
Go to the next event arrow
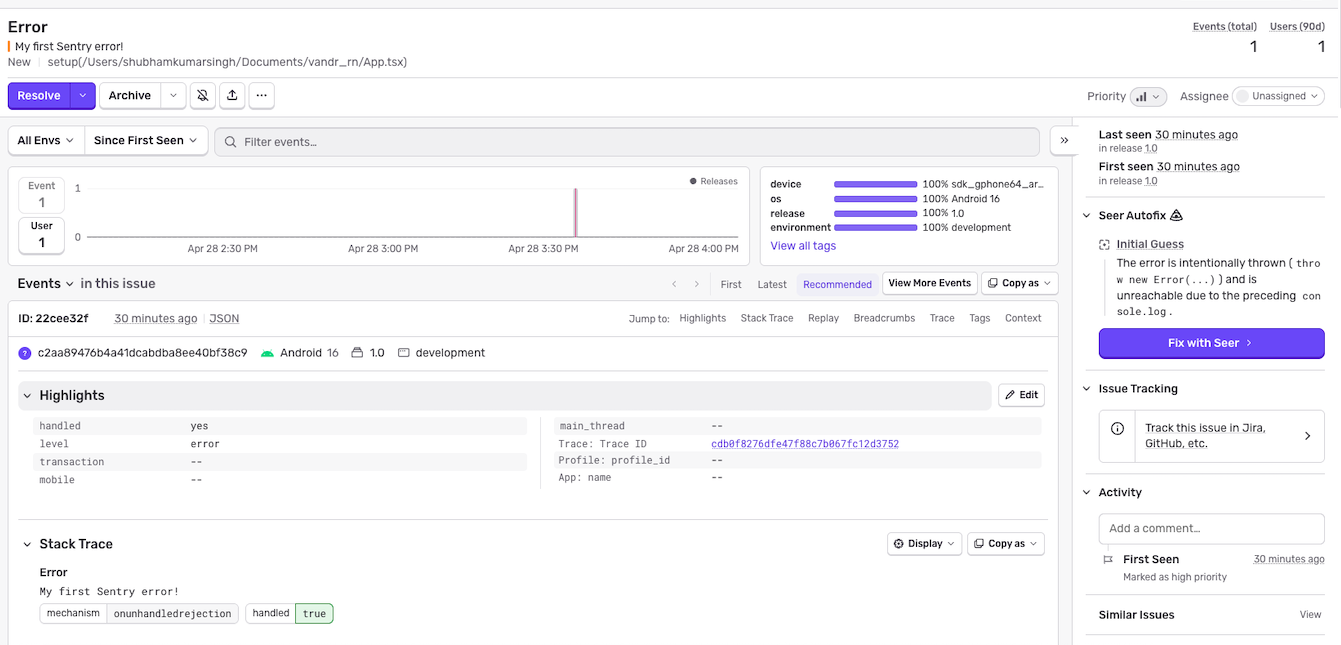pos(697,285)
